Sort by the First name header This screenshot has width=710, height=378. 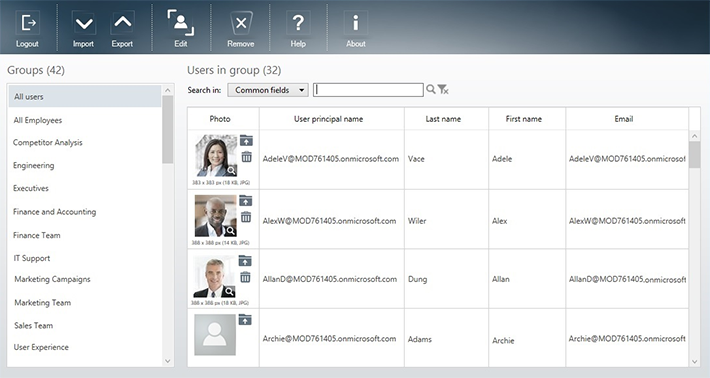pyautogui.click(x=527, y=119)
